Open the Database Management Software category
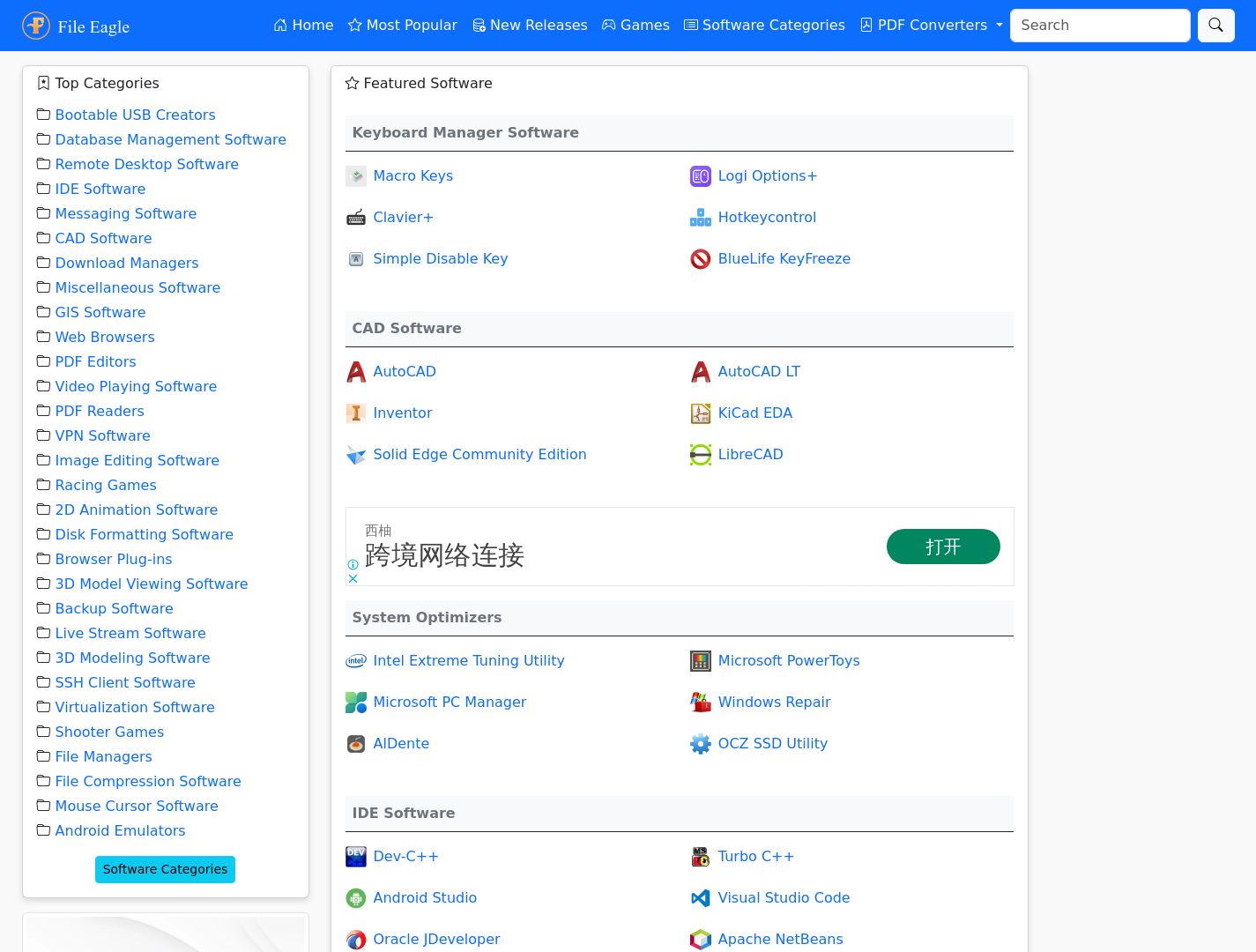 170,139
